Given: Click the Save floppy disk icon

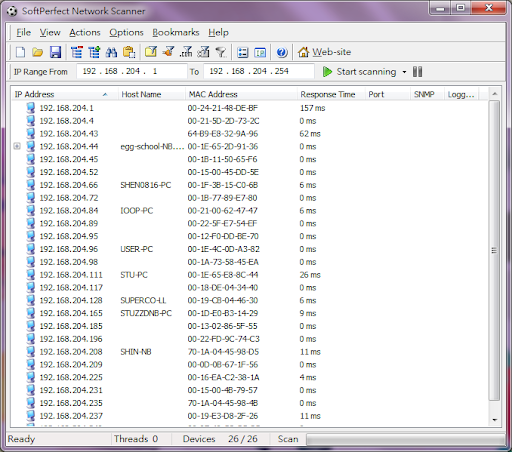Looking at the screenshot, I should click(55, 52).
